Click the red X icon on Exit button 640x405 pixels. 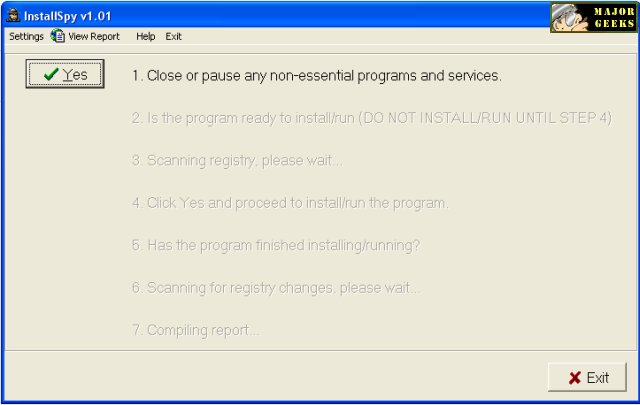click(574, 377)
